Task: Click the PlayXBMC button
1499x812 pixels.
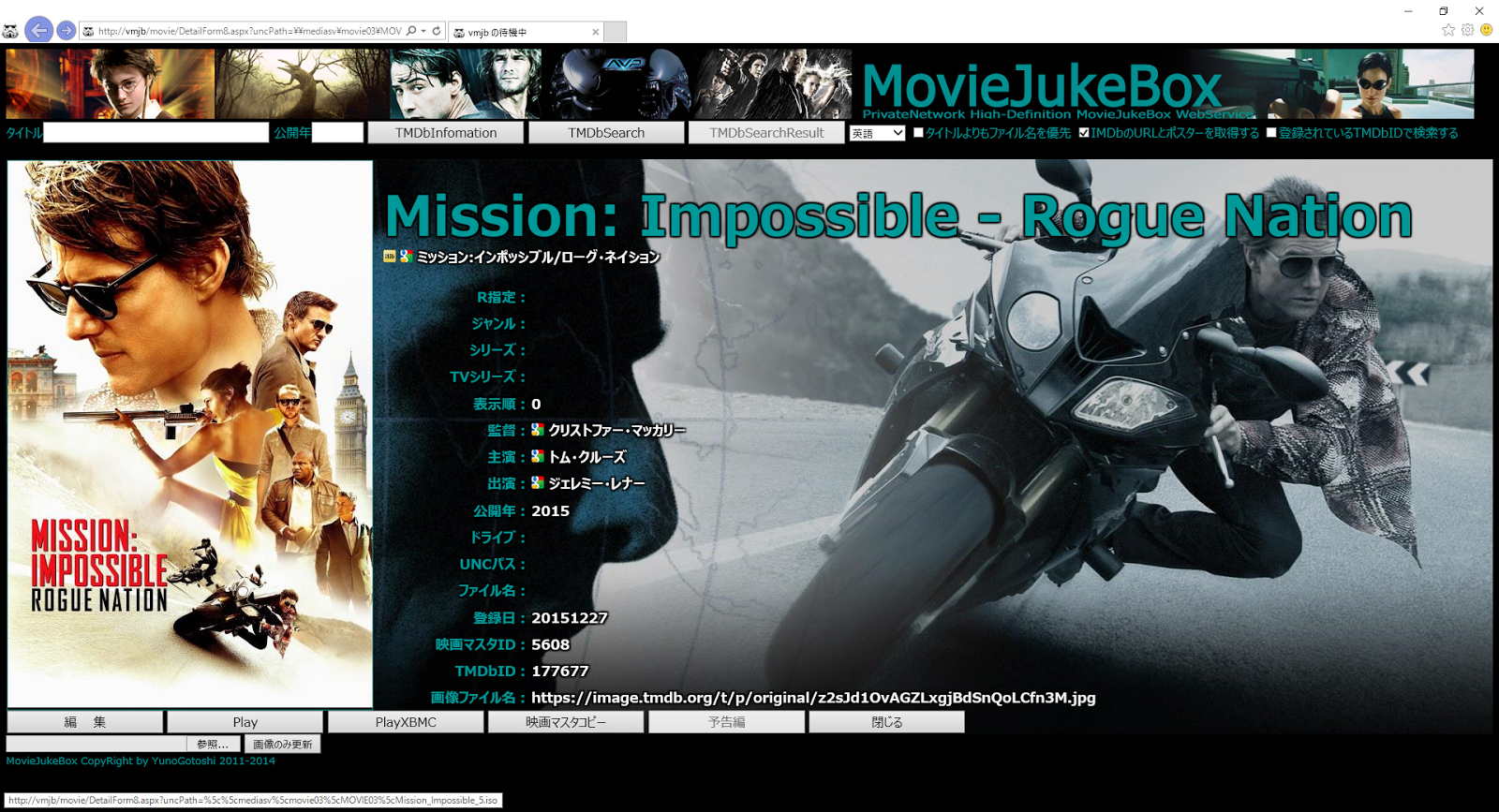Action: (406, 722)
